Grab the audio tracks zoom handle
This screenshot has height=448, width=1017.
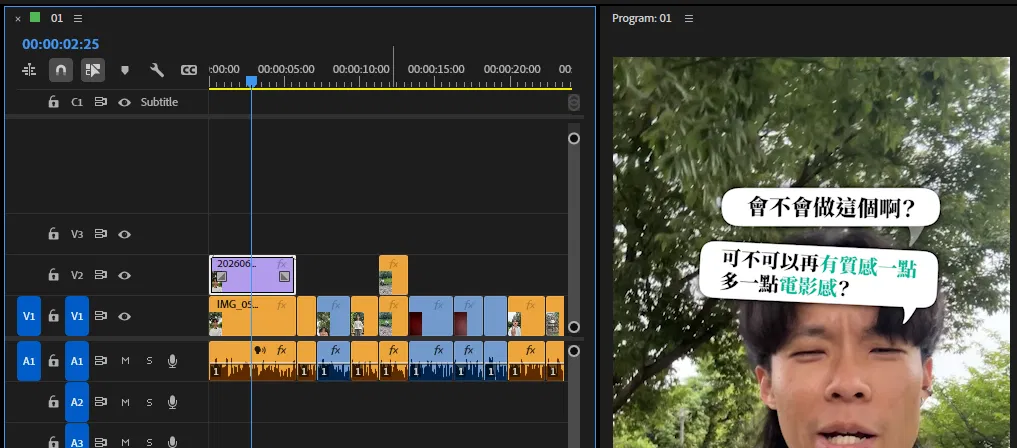(574, 351)
